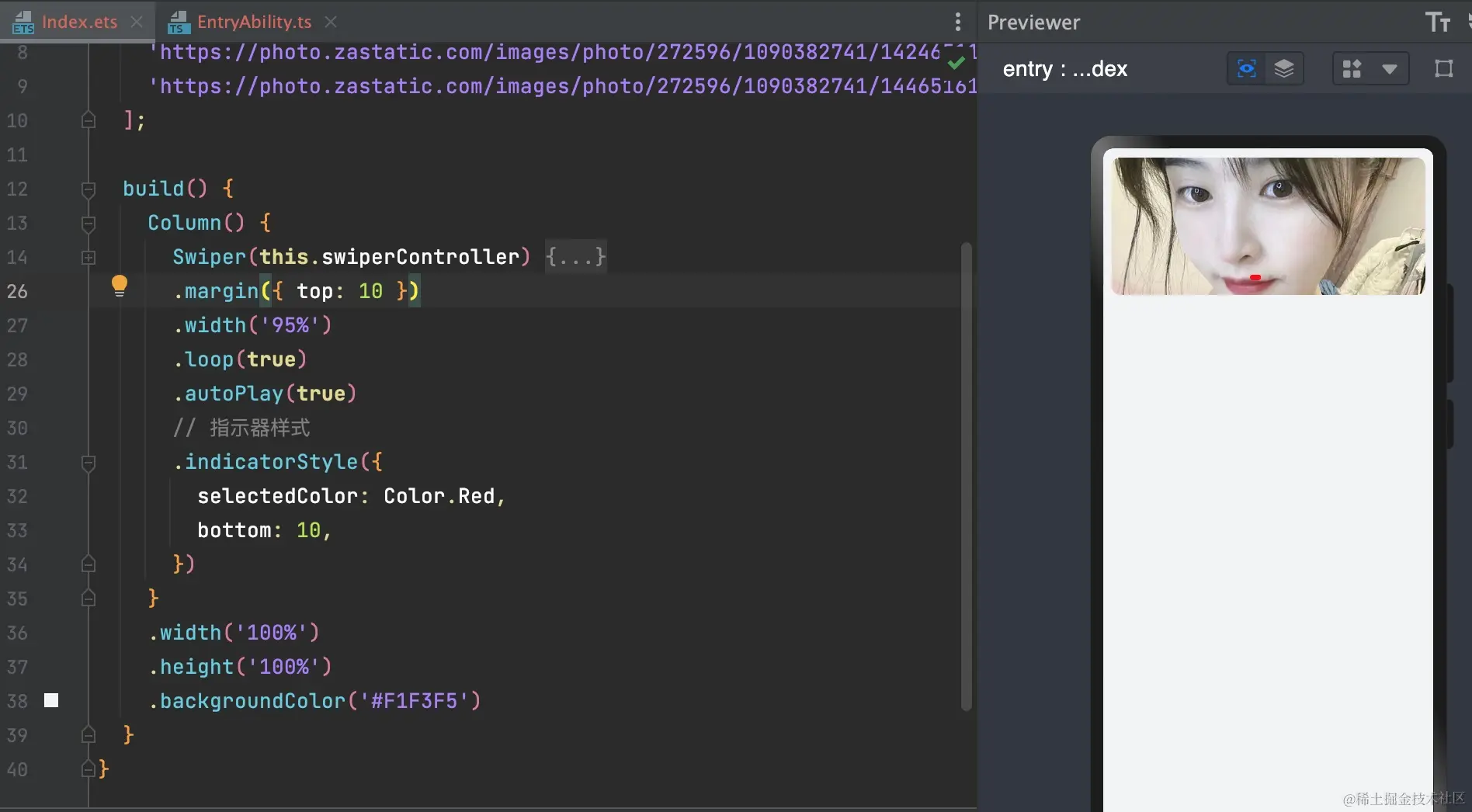
Task: Close the Index.ets tab
Action: click(x=137, y=22)
